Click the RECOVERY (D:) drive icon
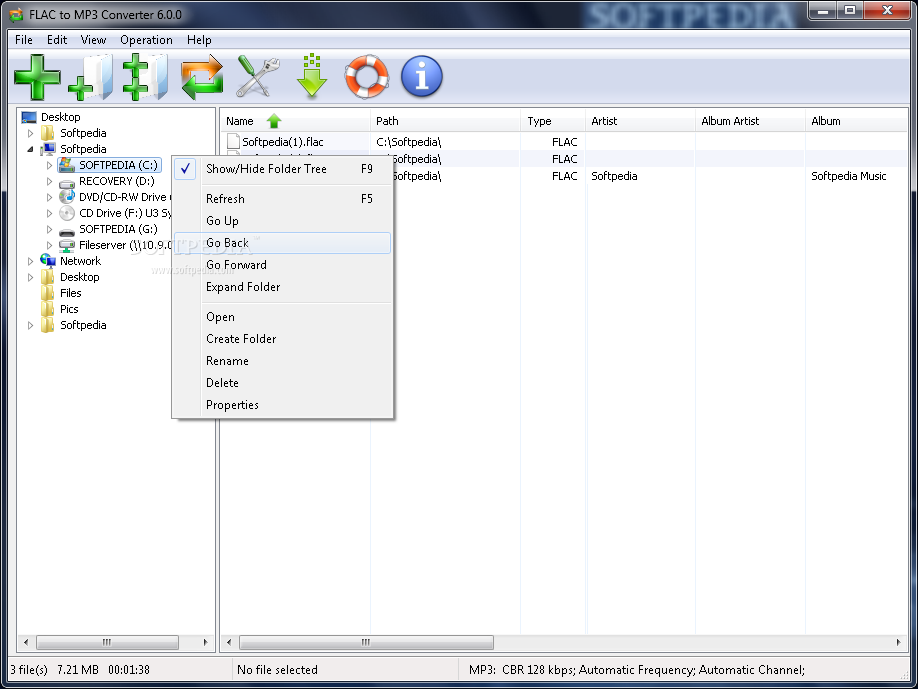The height and width of the screenshot is (689, 918). 67,182
